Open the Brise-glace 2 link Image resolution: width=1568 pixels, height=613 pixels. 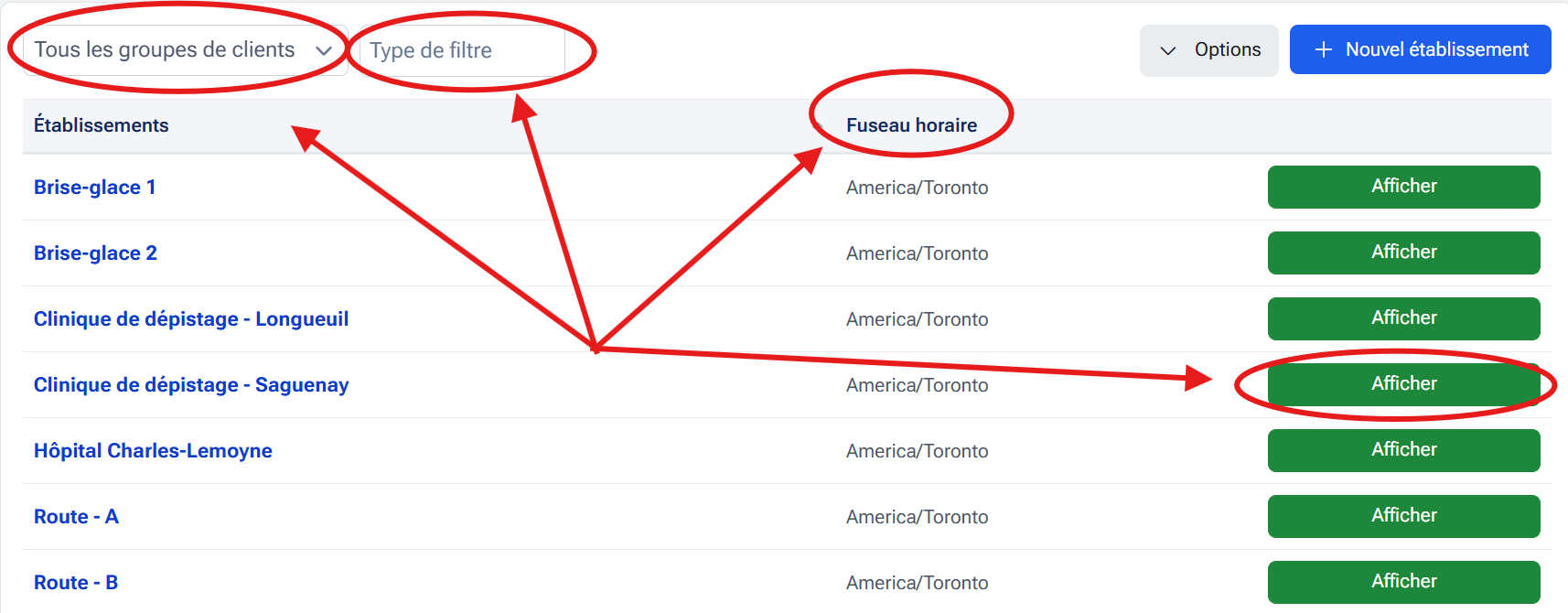pos(95,253)
